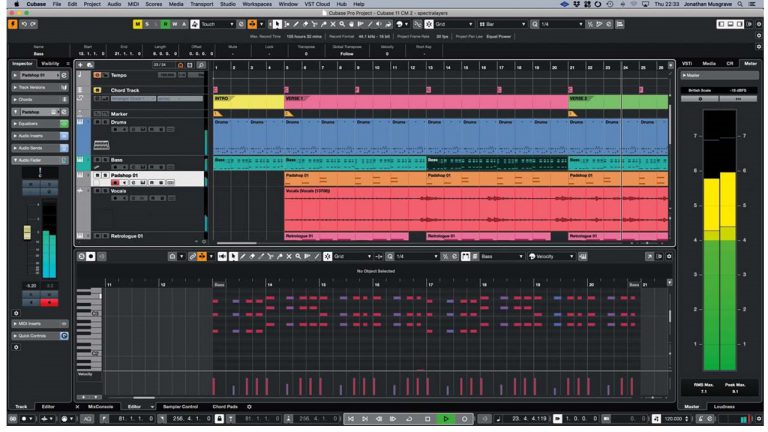
Task: Open the Project menu
Action: click(92, 4)
